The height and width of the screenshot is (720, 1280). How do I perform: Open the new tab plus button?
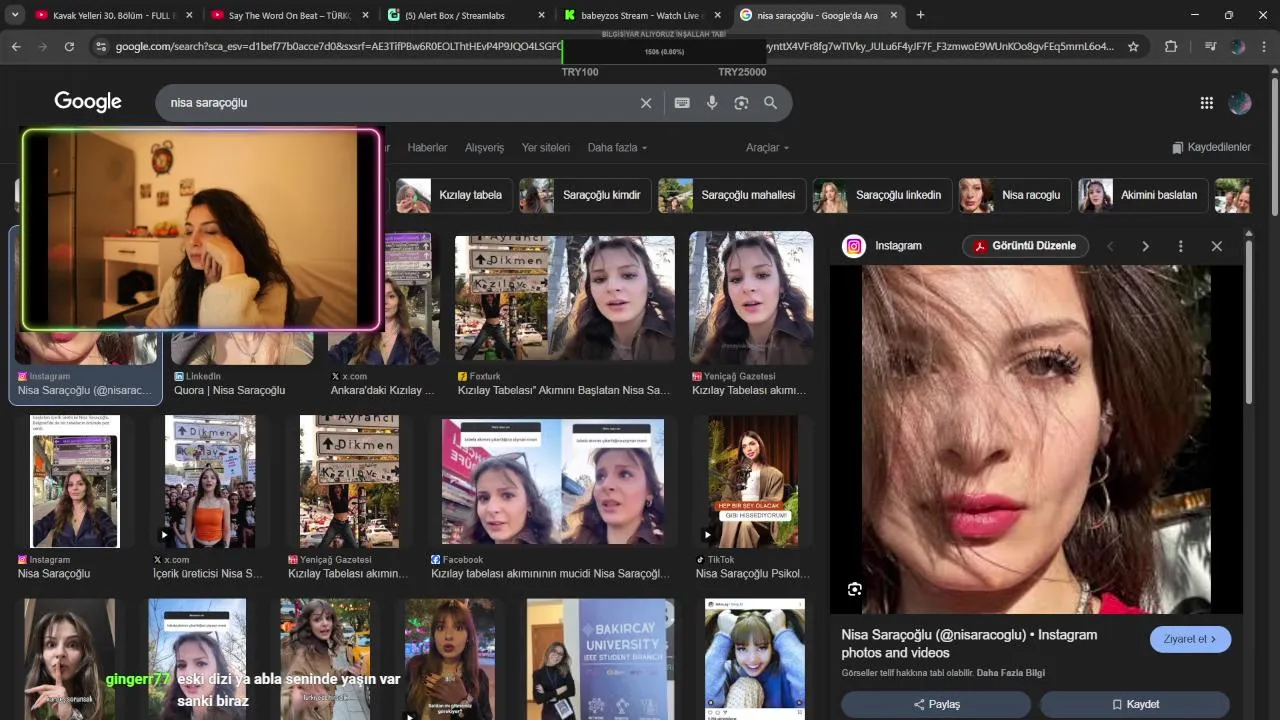click(920, 15)
